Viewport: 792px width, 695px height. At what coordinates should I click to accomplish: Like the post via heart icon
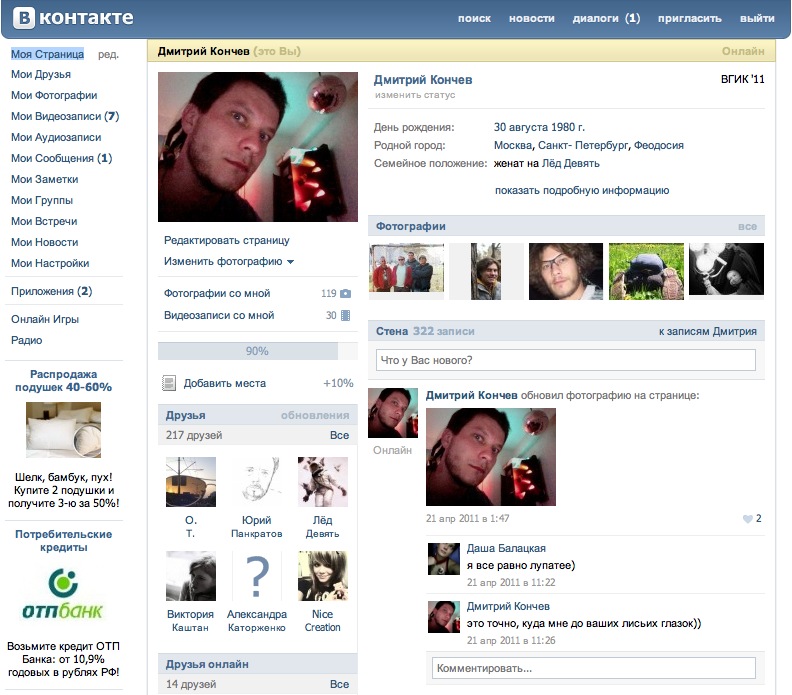pos(747,519)
